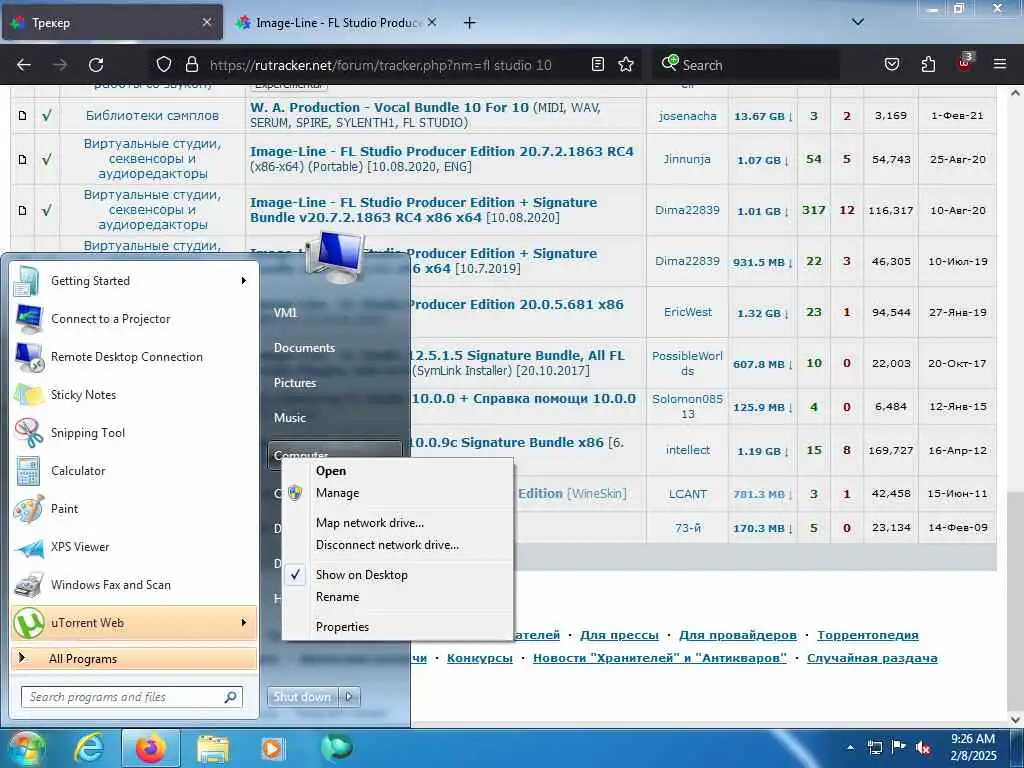Open Remote Desktop Connection
Viewport: 1024px width, 768px height.
[x=133, y=357]
